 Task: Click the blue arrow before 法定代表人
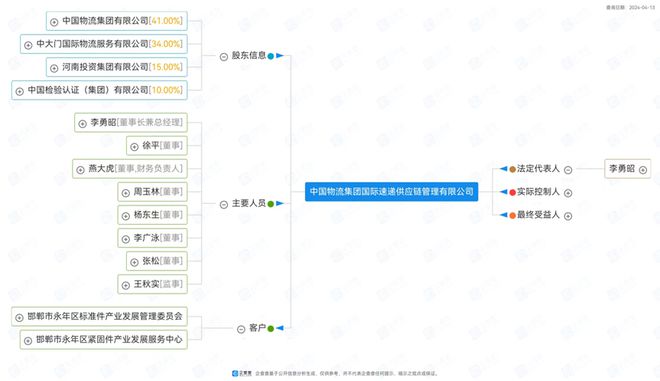pyautogui.click(x=503, y=169)
